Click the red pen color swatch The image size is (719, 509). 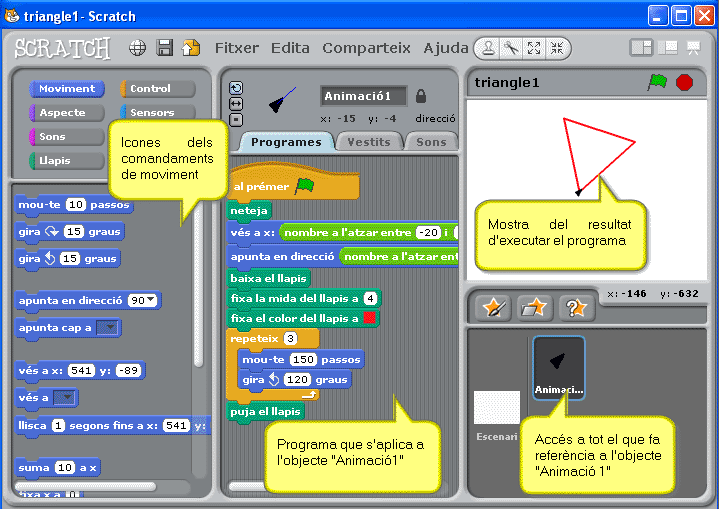click(369, 318)
